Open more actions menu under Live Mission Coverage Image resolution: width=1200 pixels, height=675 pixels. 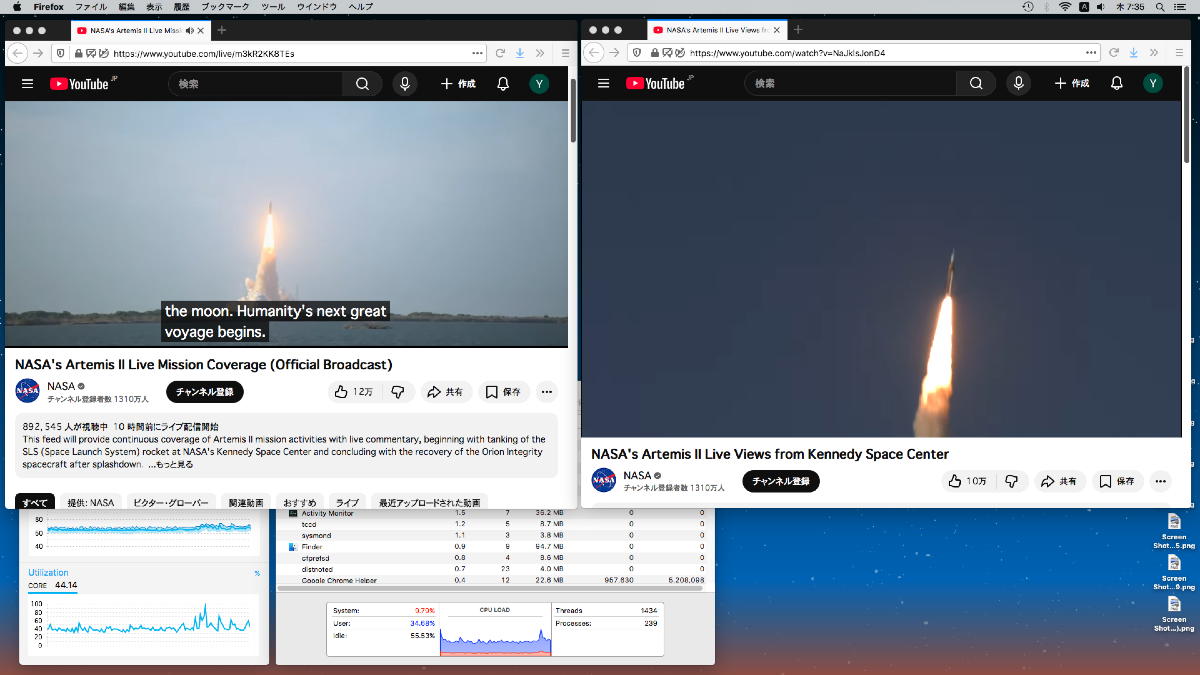[546, 392]
